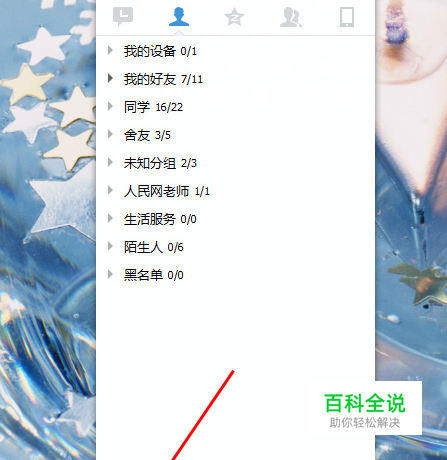Open the Qzone star icon tab

click(x=235, y=17)
